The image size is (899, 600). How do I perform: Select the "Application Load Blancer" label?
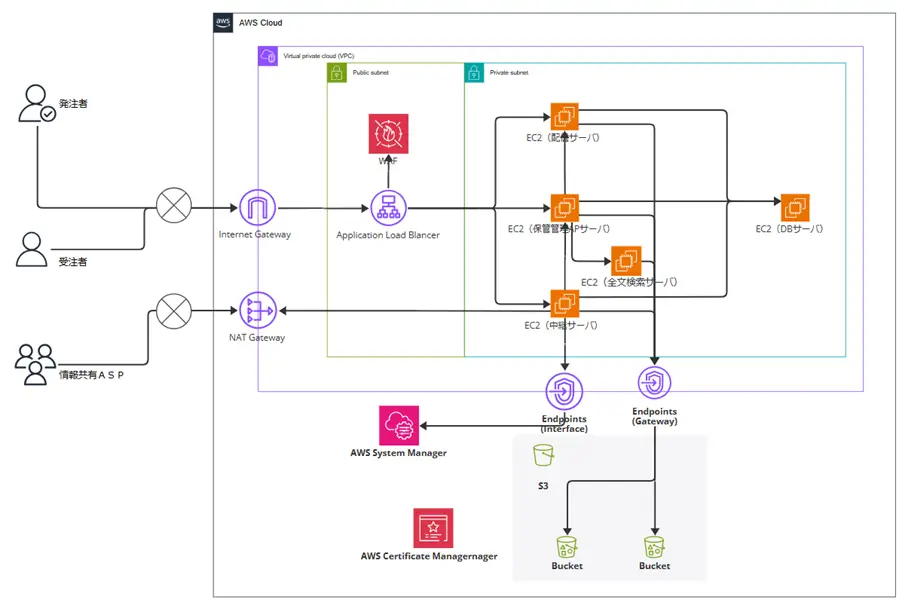click(388, 235)
